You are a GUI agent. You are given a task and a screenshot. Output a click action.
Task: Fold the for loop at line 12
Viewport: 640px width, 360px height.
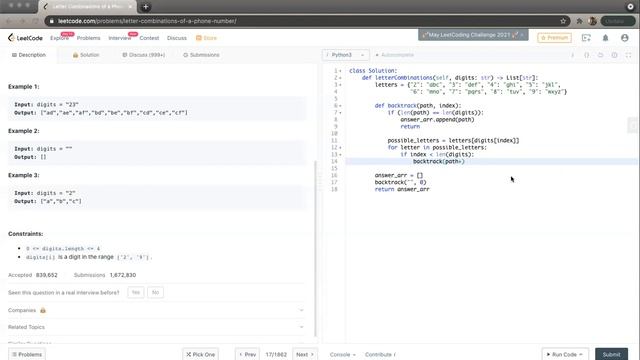pos(340,147)
